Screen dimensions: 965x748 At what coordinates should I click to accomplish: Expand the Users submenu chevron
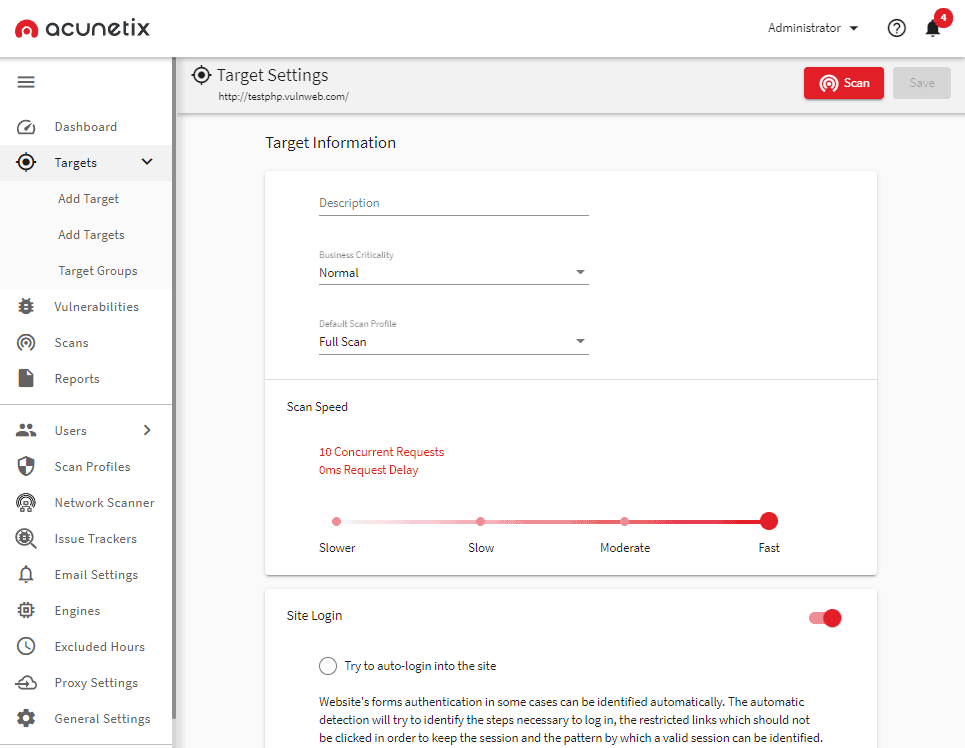[147, 430]
